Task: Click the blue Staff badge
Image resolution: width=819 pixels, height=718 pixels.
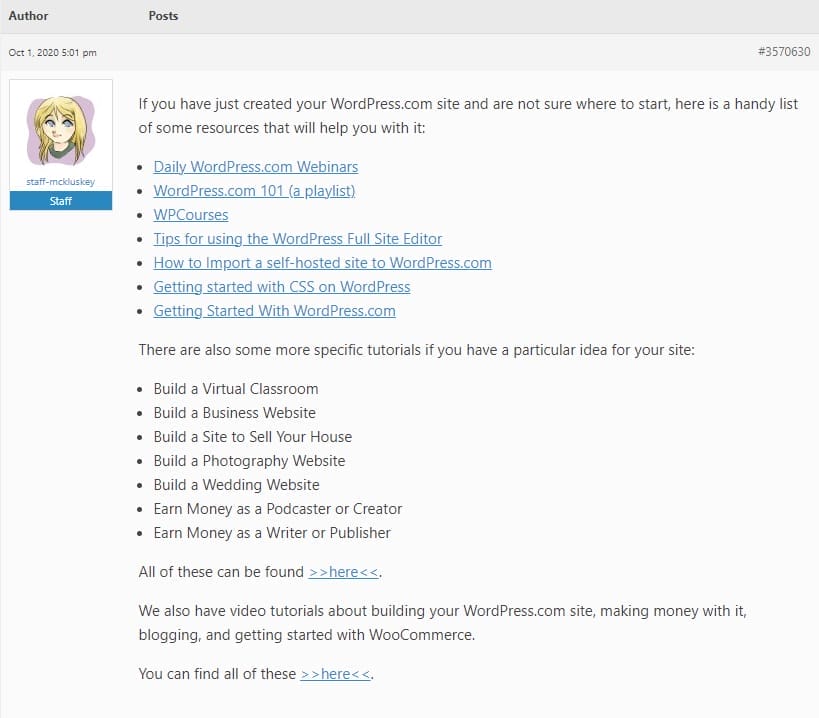Action: tap(61, 201)
